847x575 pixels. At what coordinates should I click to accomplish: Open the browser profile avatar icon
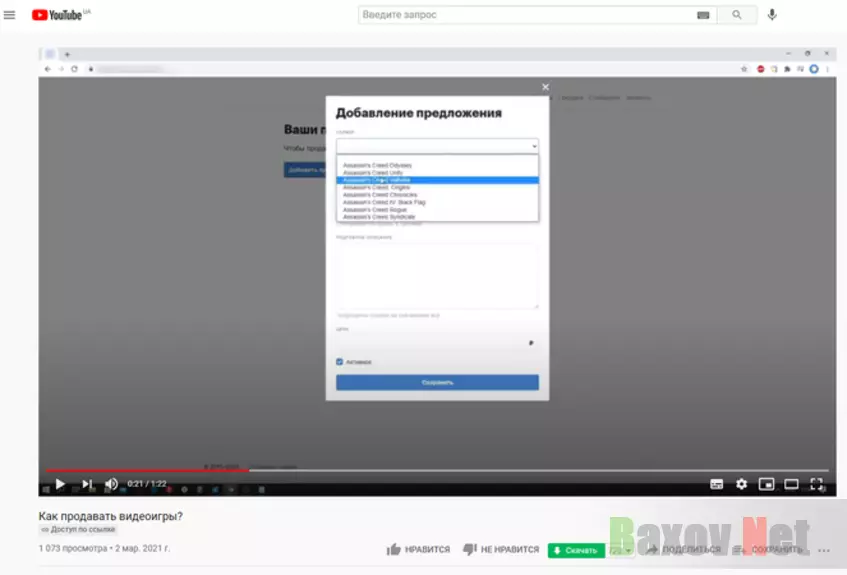click(x=814, y=69)
